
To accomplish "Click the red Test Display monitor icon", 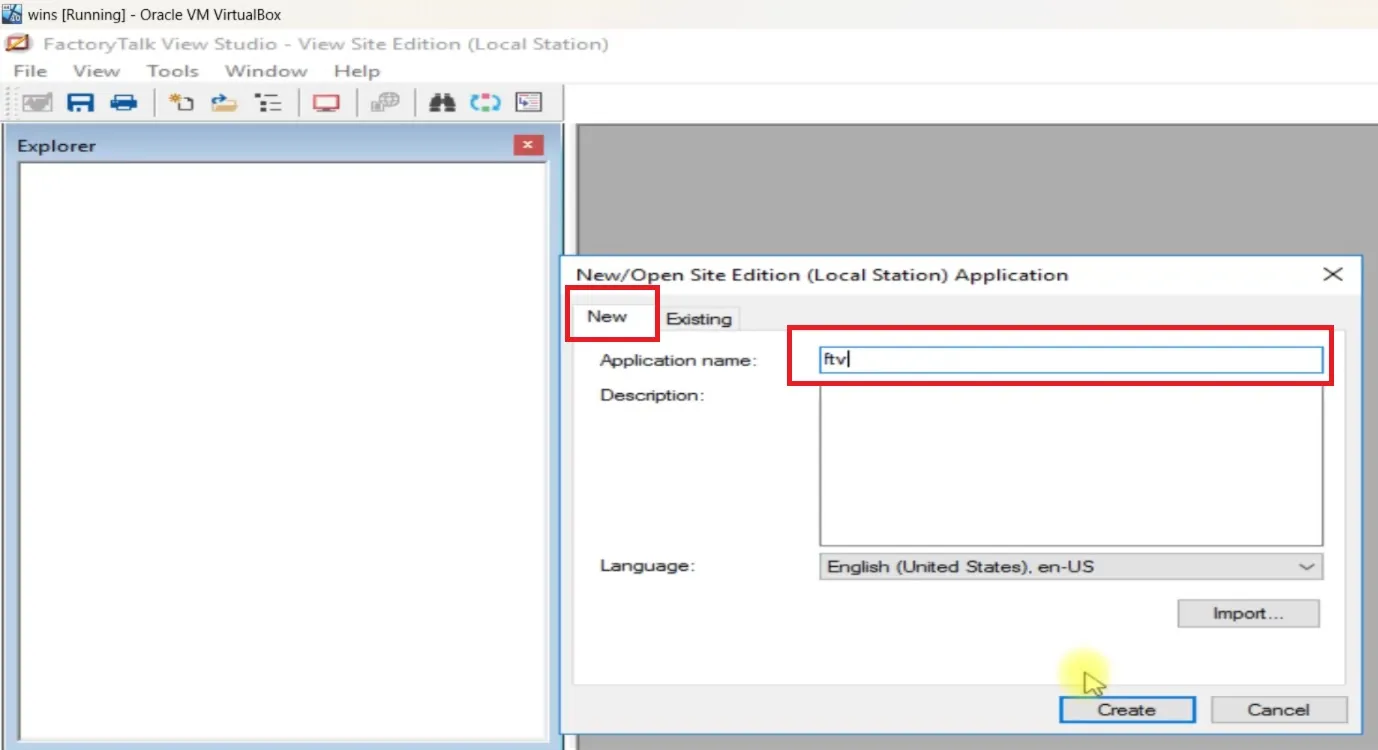I will [x=326, y=101].
